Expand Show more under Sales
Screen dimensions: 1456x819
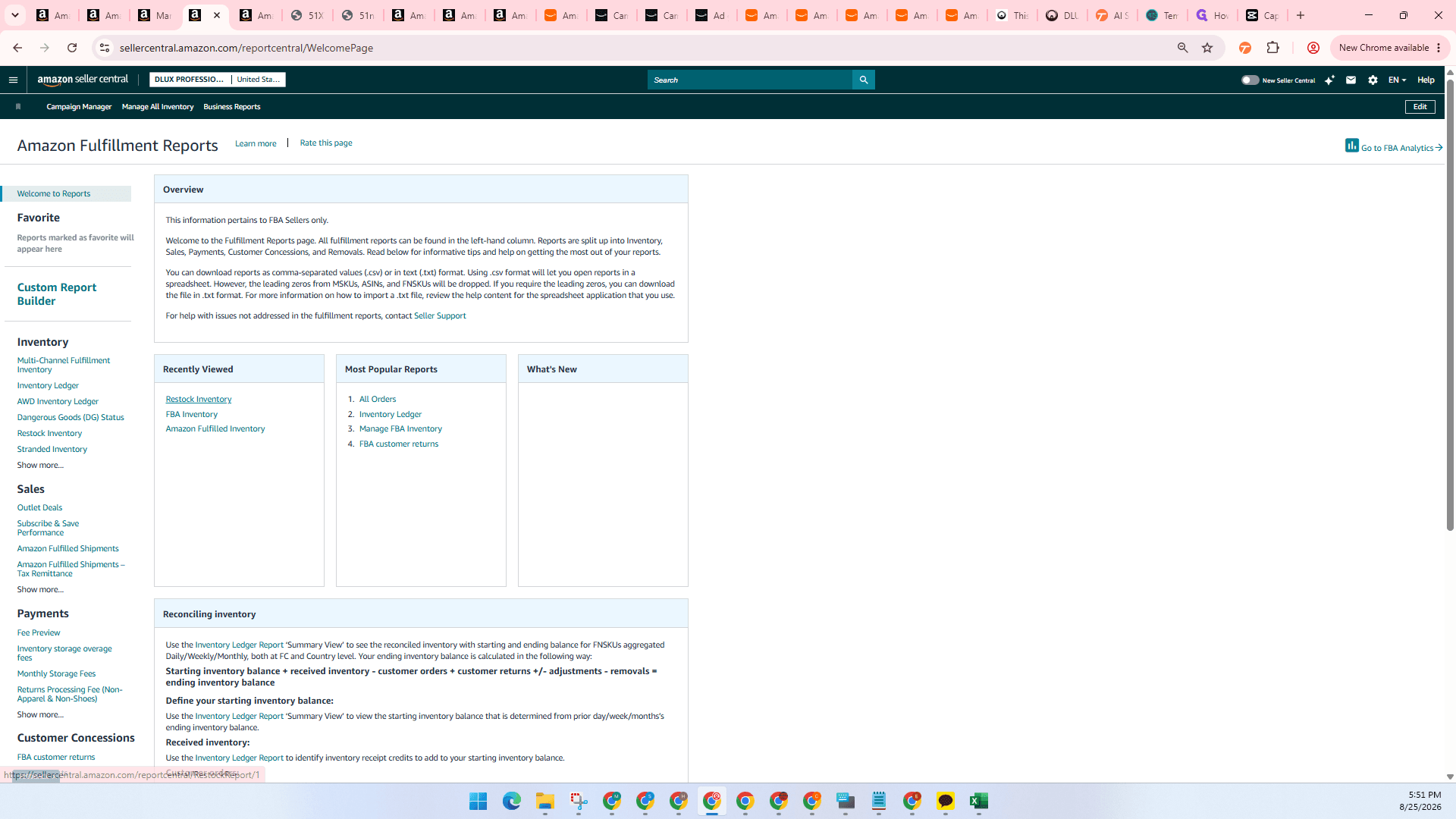point(40,590)
